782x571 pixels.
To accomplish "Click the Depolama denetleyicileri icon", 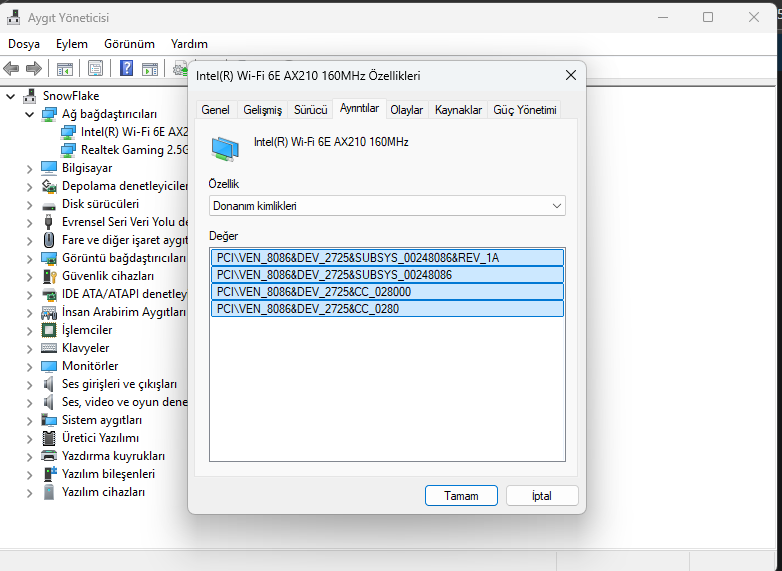I will [x=49, y=186].
